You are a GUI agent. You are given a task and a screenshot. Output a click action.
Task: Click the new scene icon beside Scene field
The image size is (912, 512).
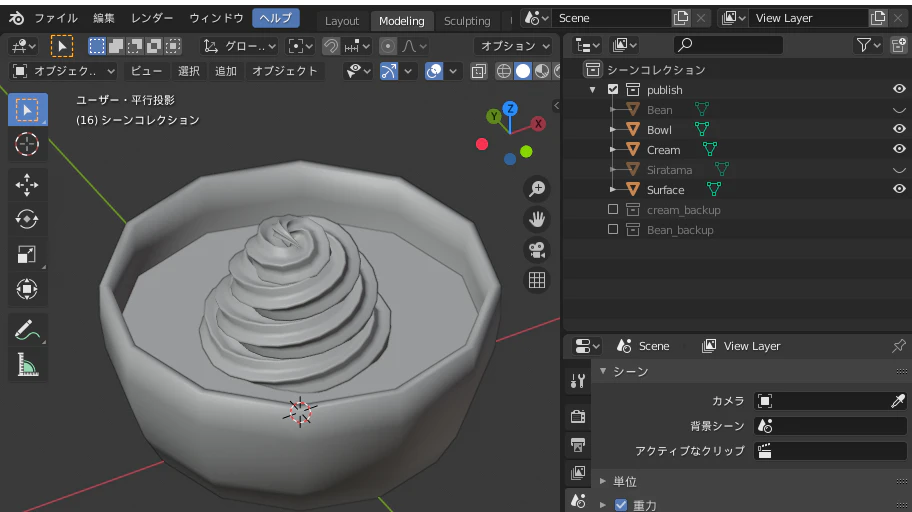681,18
